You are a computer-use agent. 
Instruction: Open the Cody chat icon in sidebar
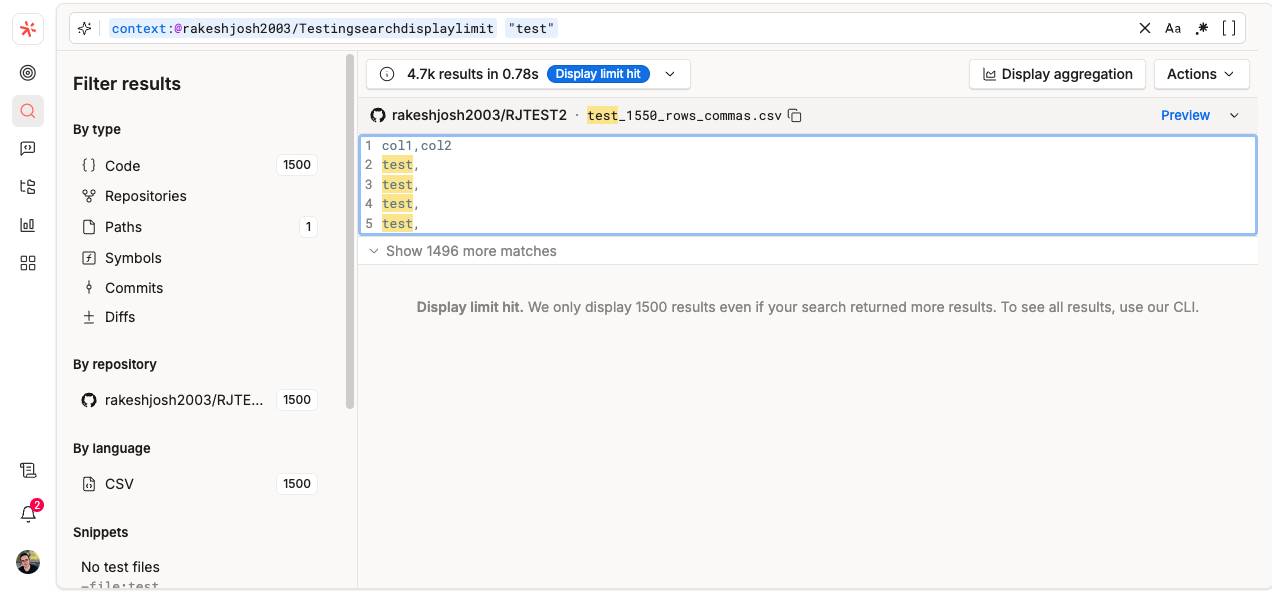27,148
